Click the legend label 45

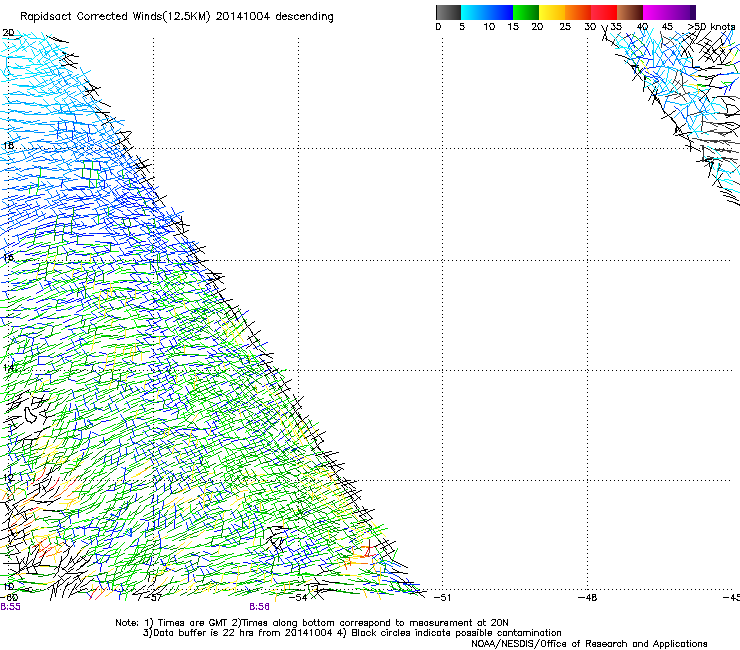coord(667,27)
